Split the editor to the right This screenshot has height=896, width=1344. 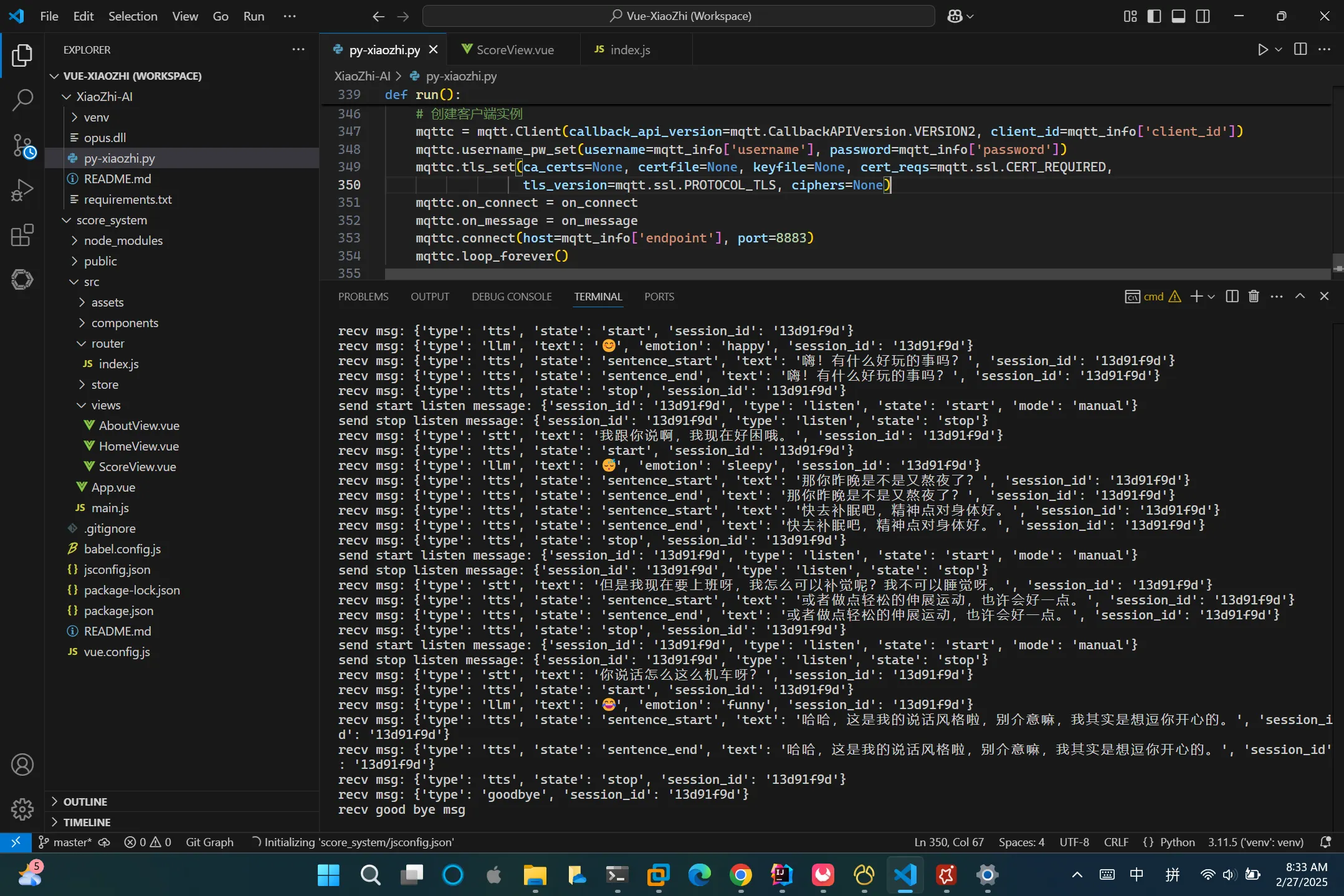pyautogui.click(x=1300, y=50)
